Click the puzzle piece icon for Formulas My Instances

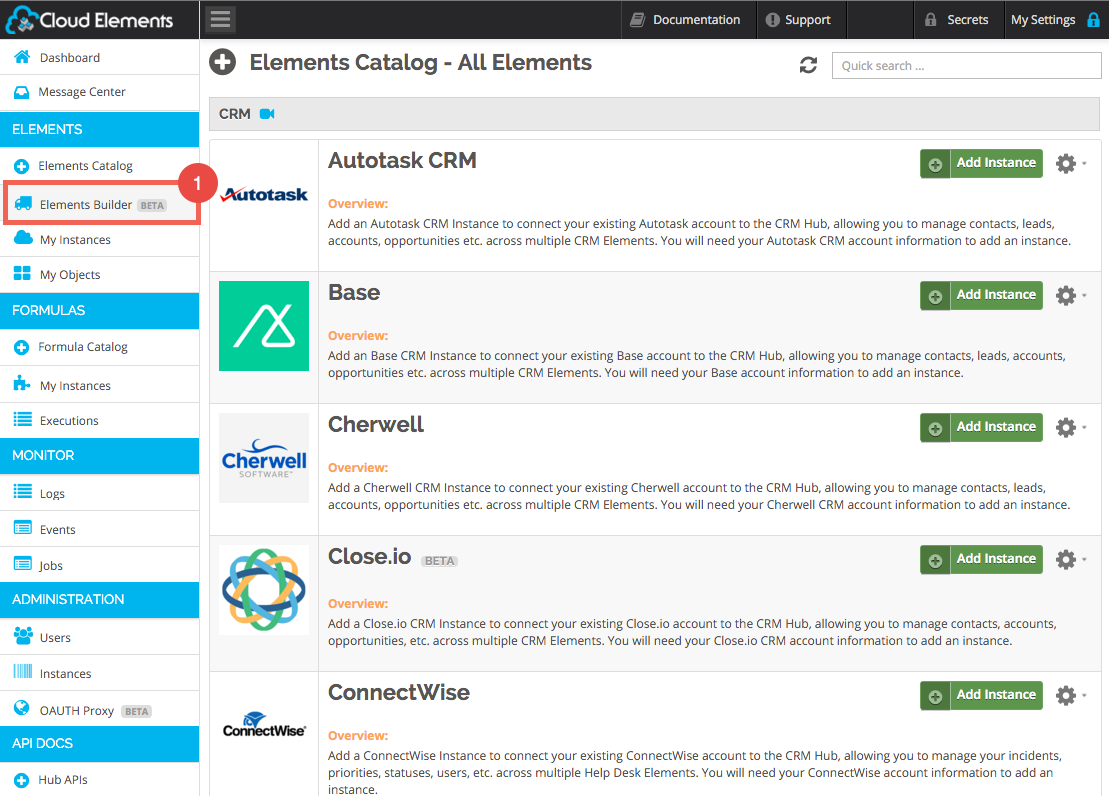[x=22, y=383]
